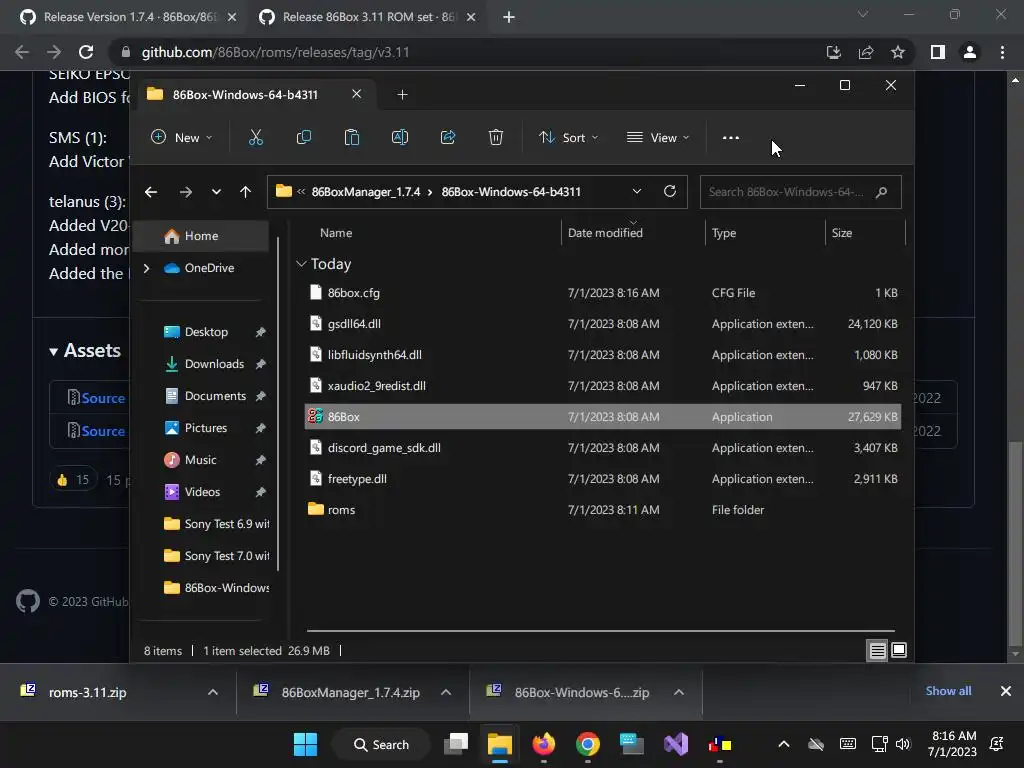Expand recent locations chevron
Viewport: 1024px width, 768px height.
216,192
